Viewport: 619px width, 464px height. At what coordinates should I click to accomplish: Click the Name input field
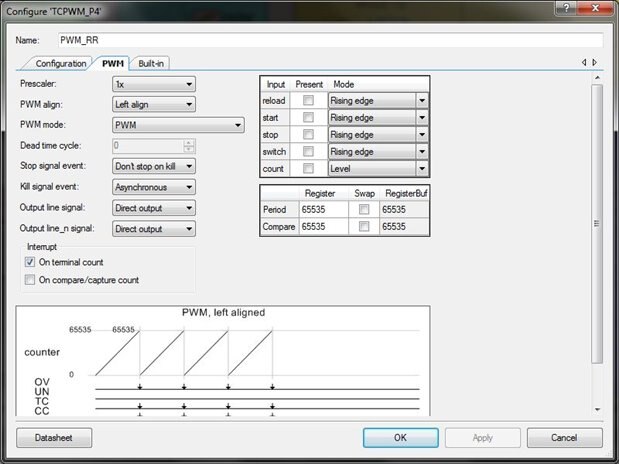[x=330, y=40]
